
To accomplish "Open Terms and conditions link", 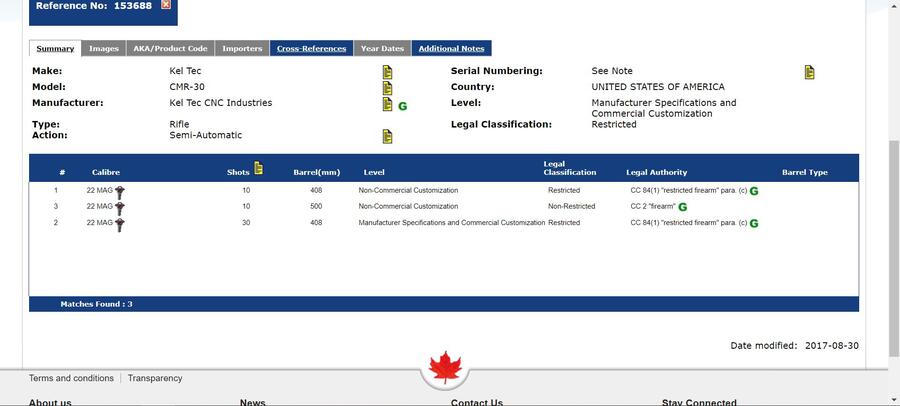I will [x=71, y=378].
